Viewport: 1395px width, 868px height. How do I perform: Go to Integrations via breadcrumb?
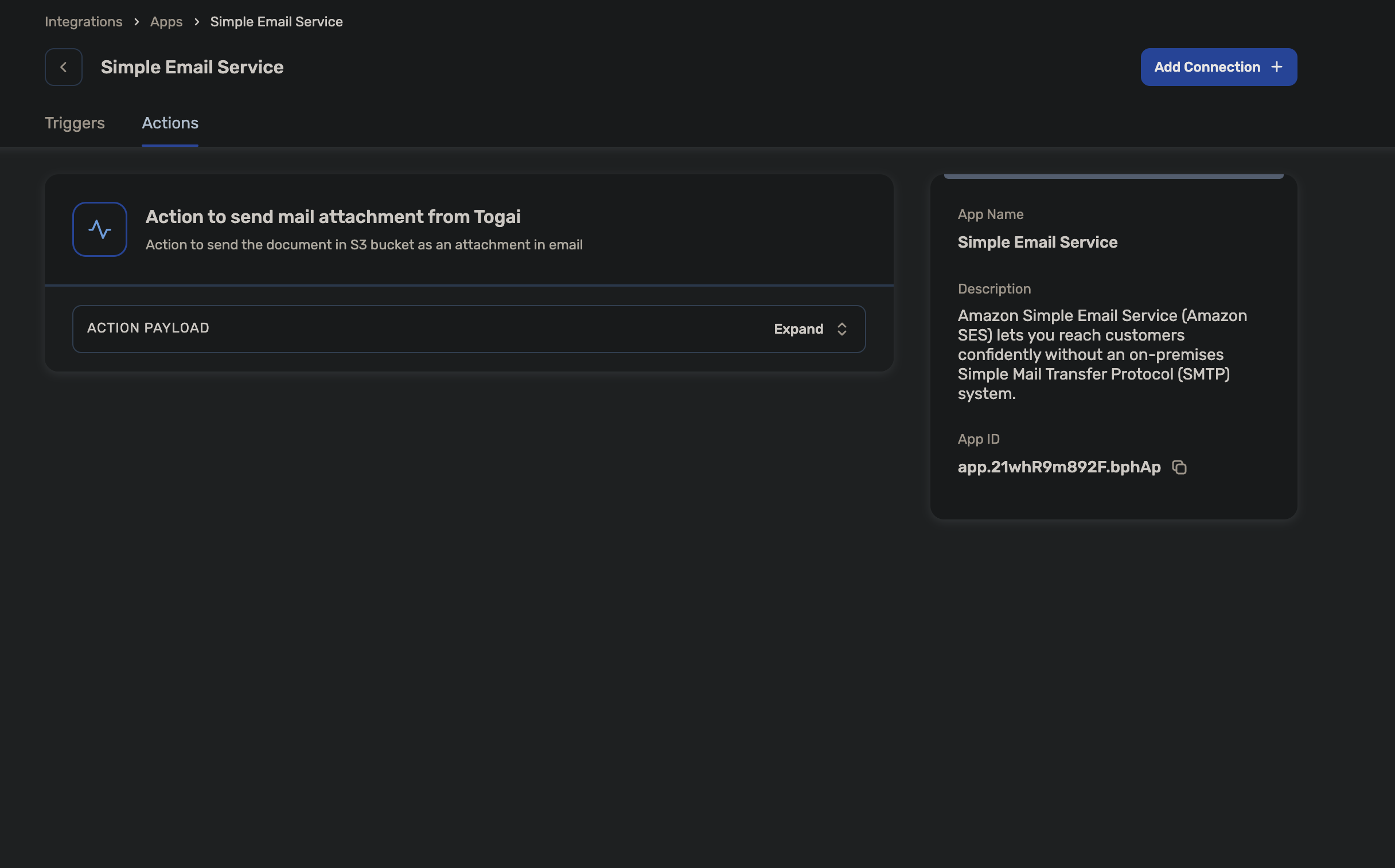pos(83,22)
